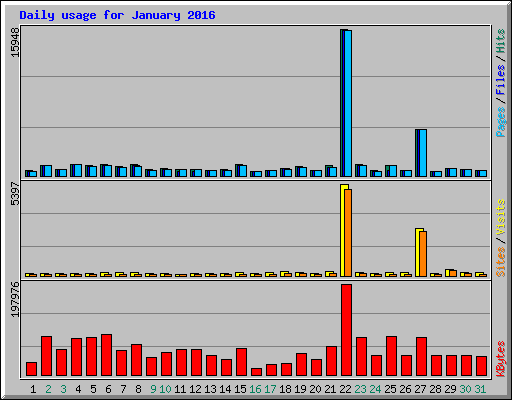Screen dimensions: 512x400
Task: Select the 197976 y-axis value
Action: coord(15,300)
